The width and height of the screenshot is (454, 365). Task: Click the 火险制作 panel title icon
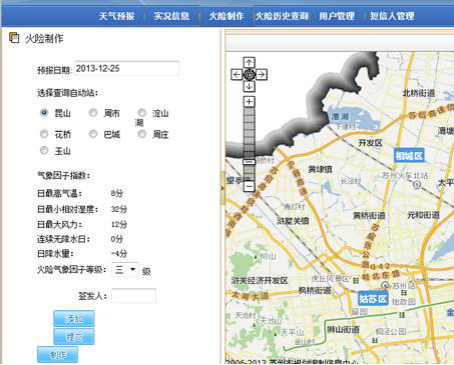click(x=14, y=38)
